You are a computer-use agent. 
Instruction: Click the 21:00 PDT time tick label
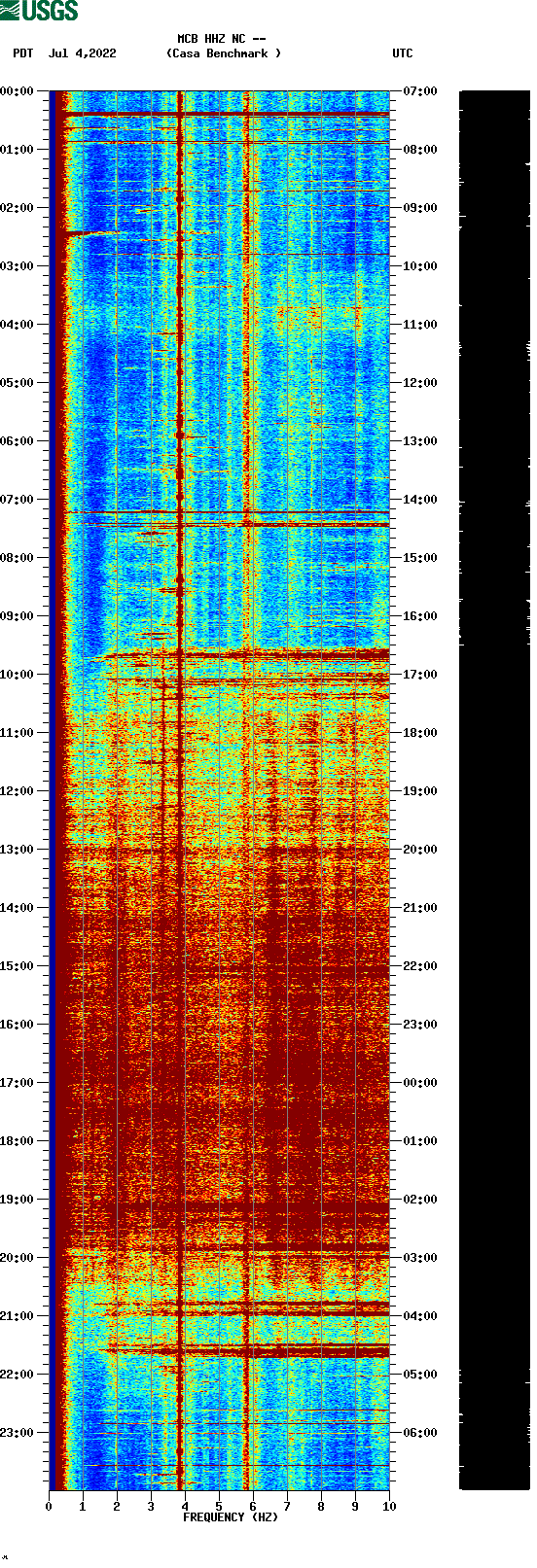[x=17, y=1316]
